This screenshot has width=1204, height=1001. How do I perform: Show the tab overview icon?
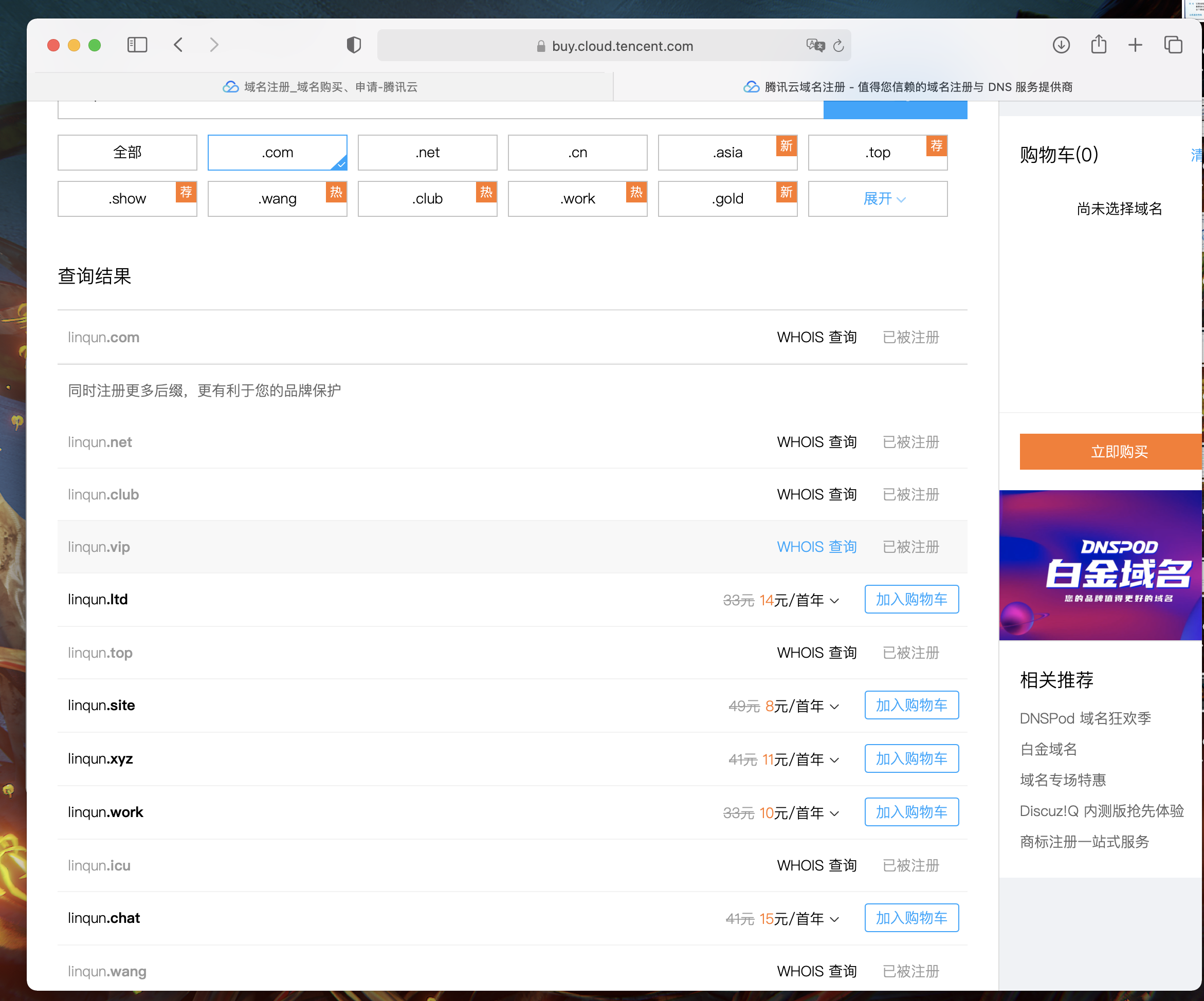pyautogui.click(x=1173, y=45)
